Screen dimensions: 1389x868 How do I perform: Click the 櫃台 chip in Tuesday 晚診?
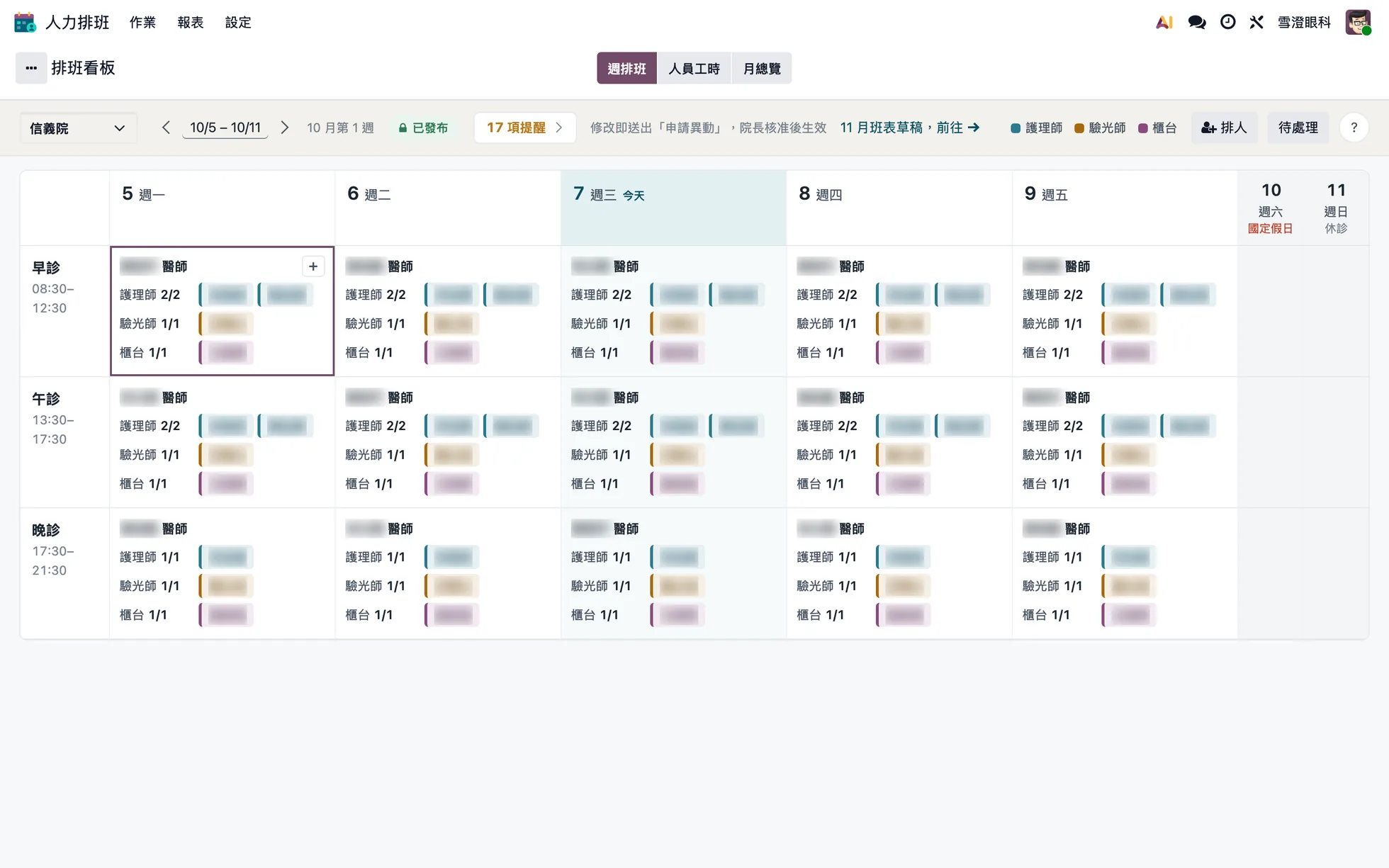[452, 615]
